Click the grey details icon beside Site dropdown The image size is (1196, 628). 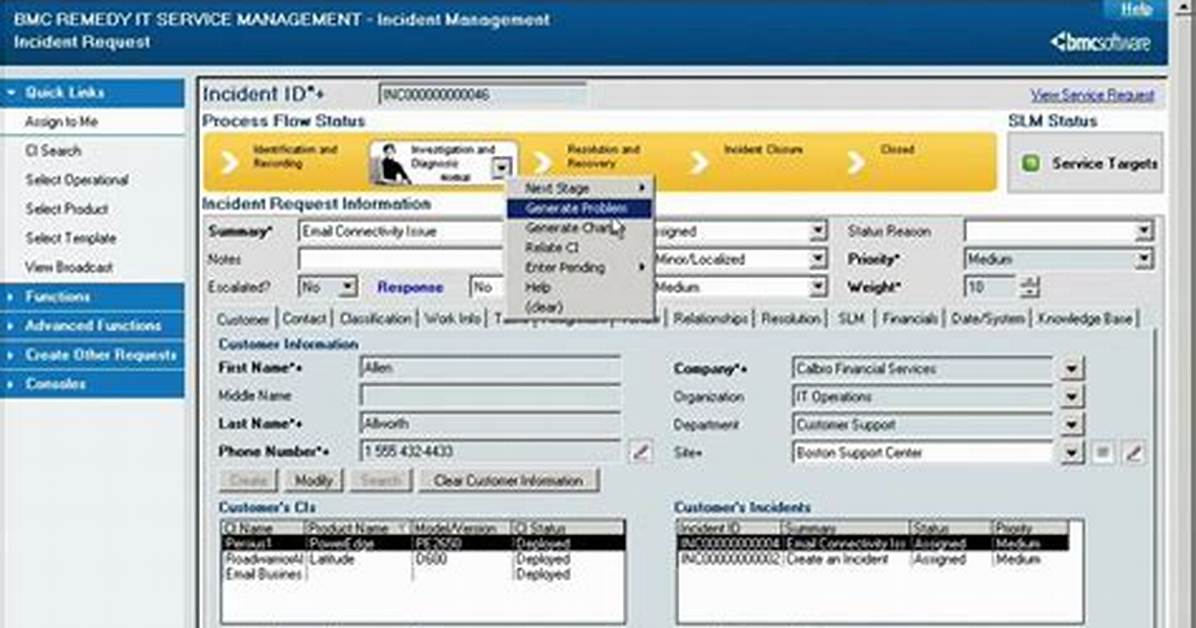1102,452
